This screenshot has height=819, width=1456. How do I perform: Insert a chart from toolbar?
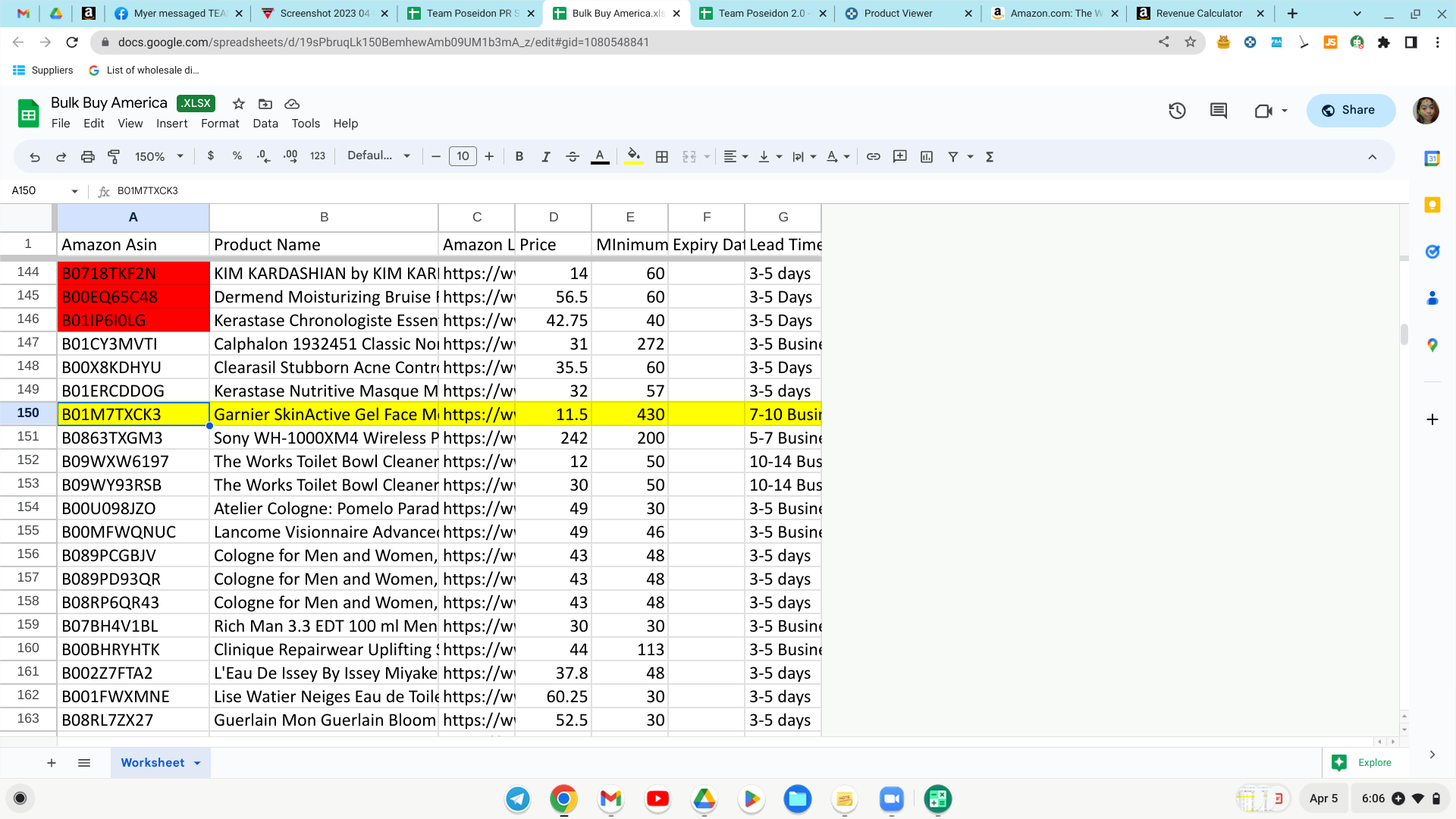click(x=927, y=156)
